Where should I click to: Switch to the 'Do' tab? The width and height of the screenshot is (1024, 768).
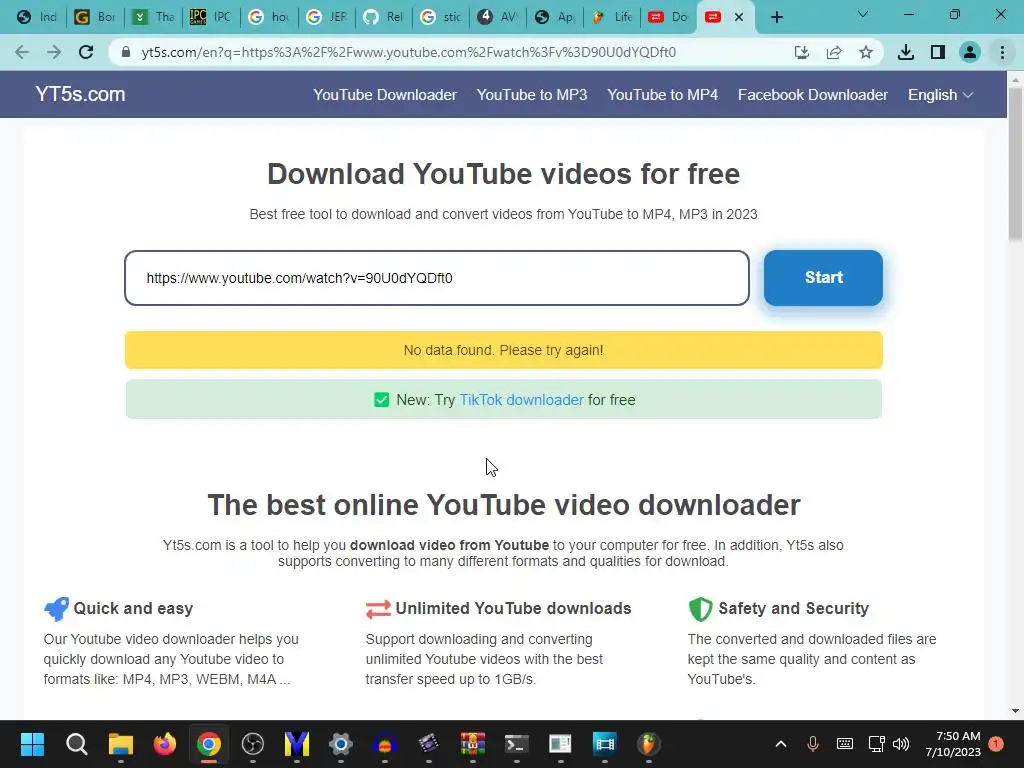(x=669, y=17)
